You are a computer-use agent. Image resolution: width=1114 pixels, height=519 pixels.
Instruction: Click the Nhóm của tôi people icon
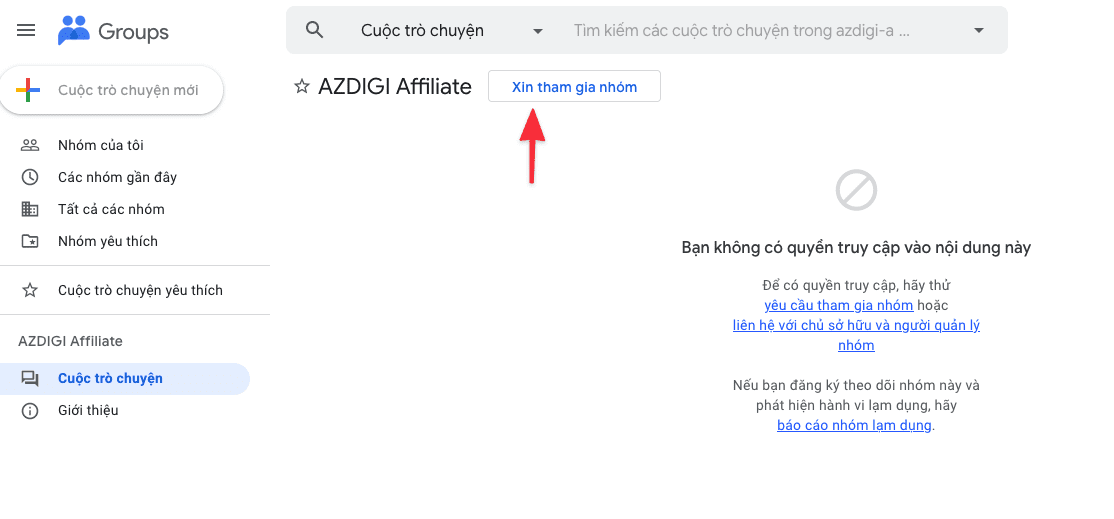coord(30,145)
